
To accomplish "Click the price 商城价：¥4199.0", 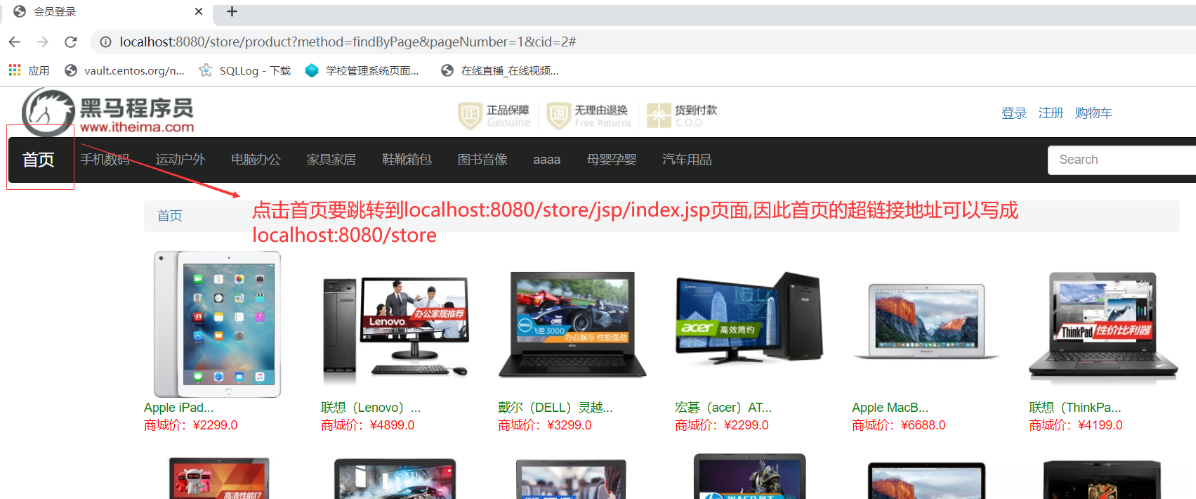I will (x=1075, y=425).
